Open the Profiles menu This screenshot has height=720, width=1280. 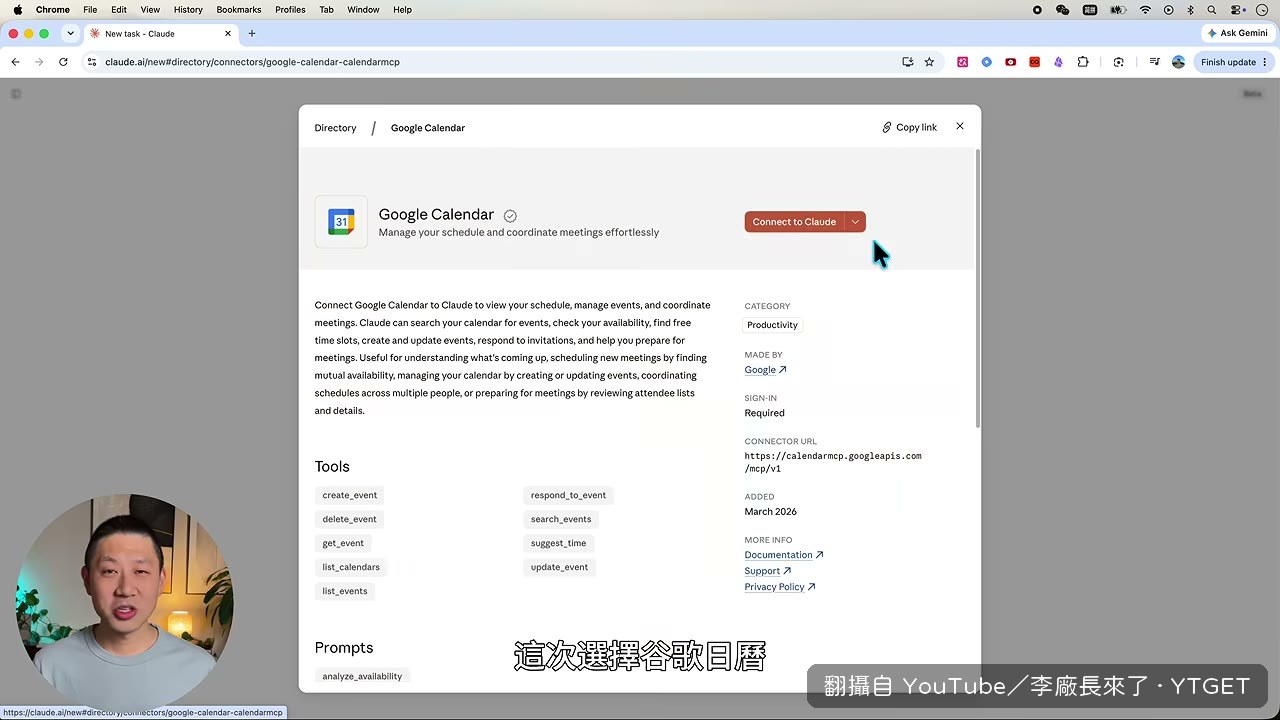290,10
